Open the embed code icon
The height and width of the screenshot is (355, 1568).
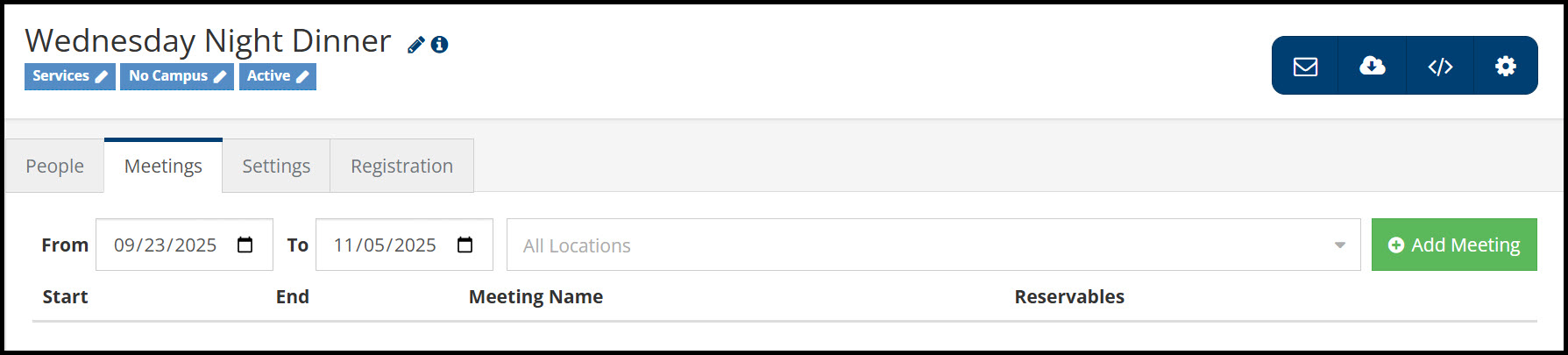1440,66
